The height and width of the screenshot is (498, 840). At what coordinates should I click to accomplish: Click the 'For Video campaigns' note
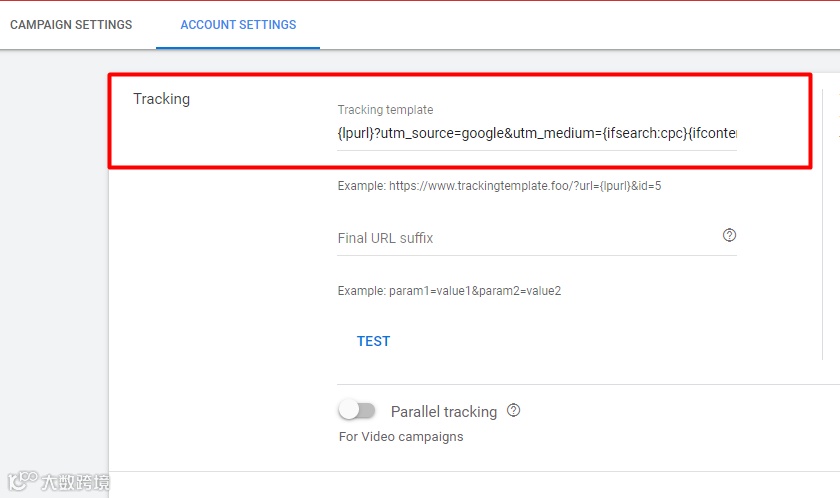[401, 437]
